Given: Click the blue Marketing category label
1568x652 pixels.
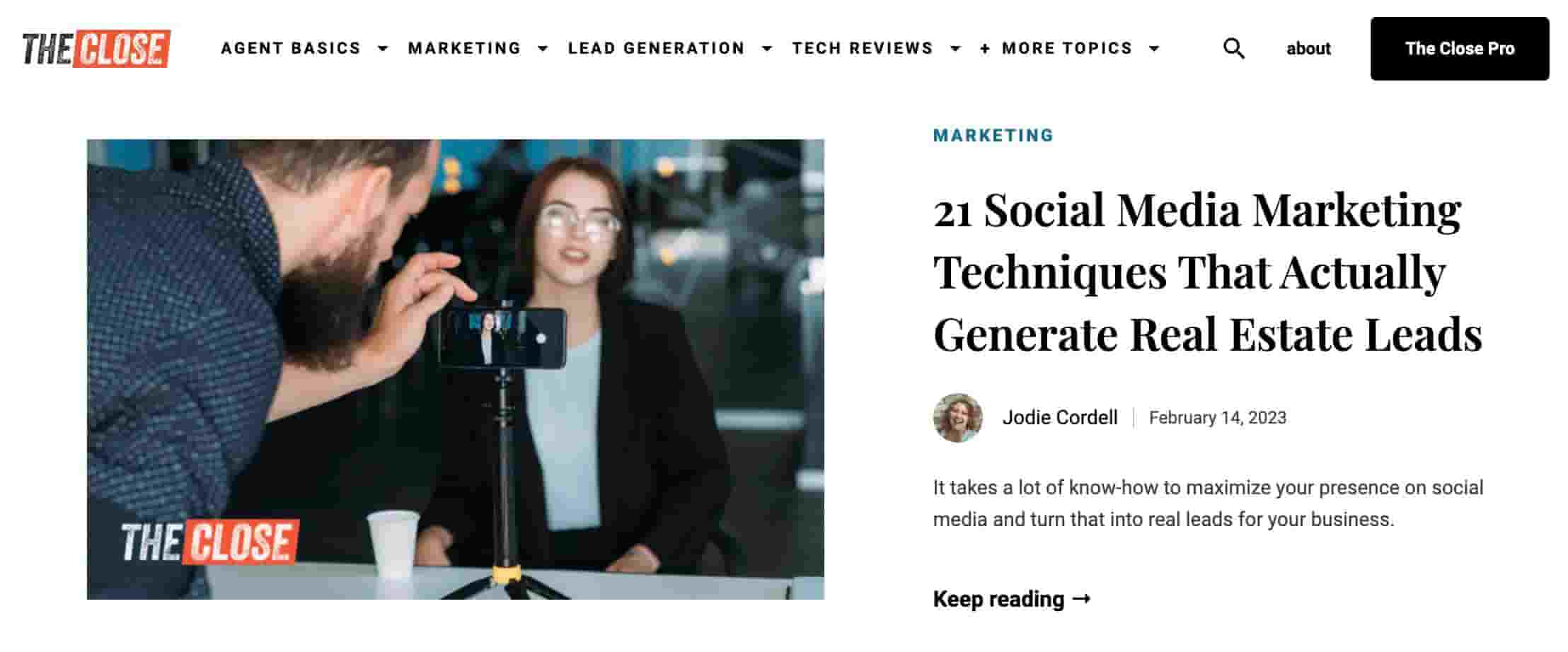Looking at the screenshot, I should coord(993,135).
